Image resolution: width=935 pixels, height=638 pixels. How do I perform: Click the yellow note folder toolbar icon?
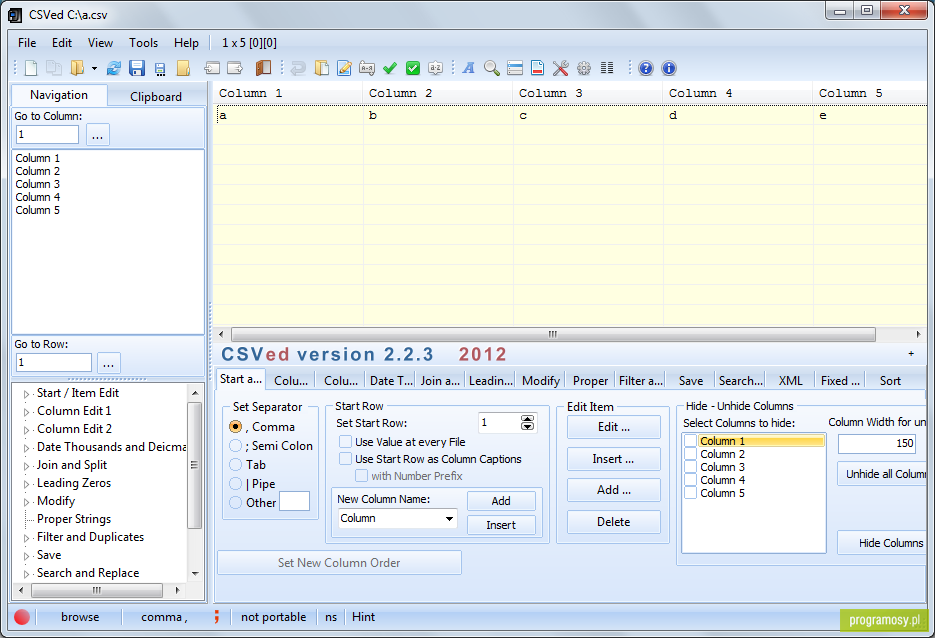pyautogui.click(x=183, y=68)
